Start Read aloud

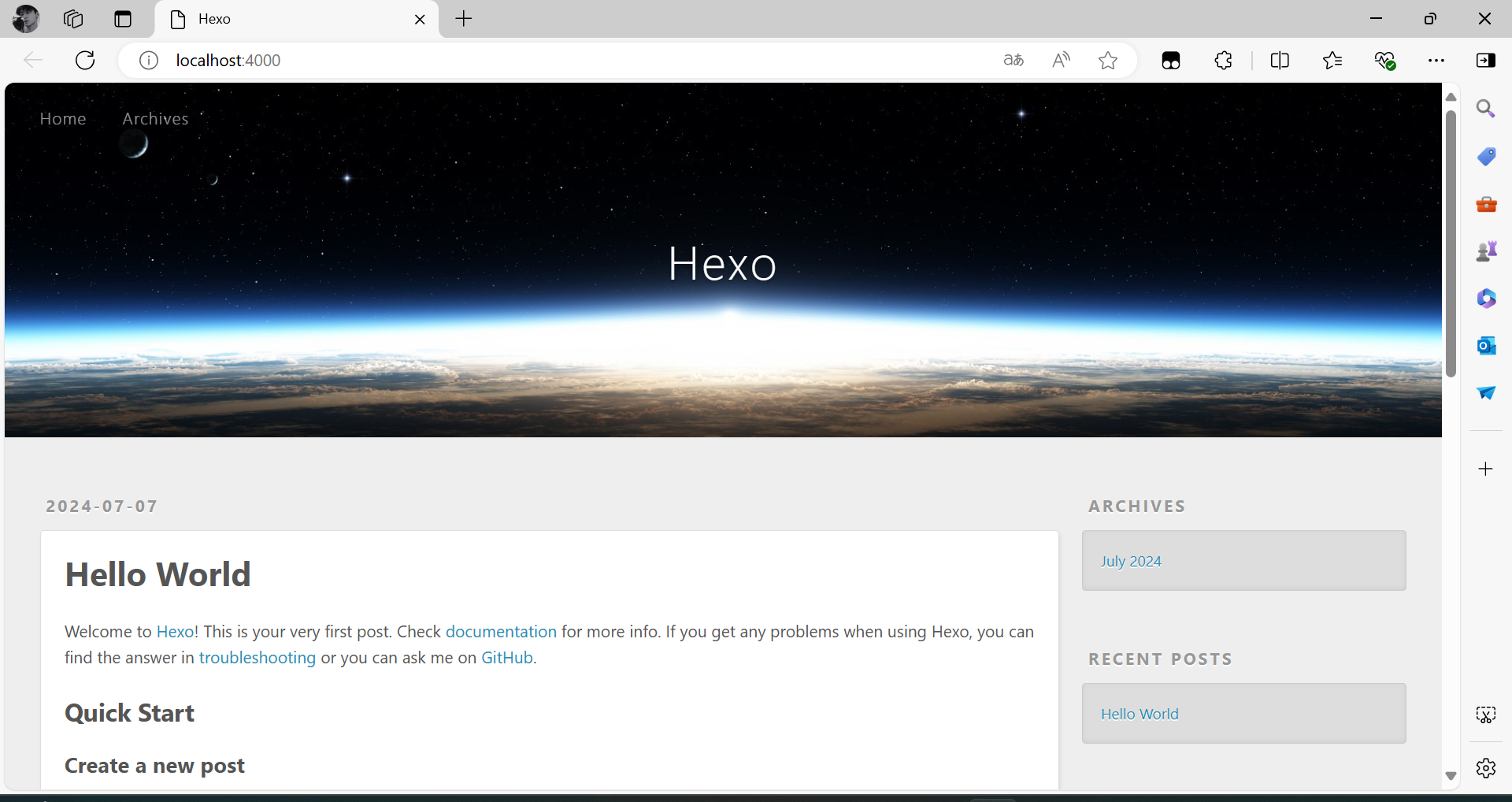(x=1061, y=60)
